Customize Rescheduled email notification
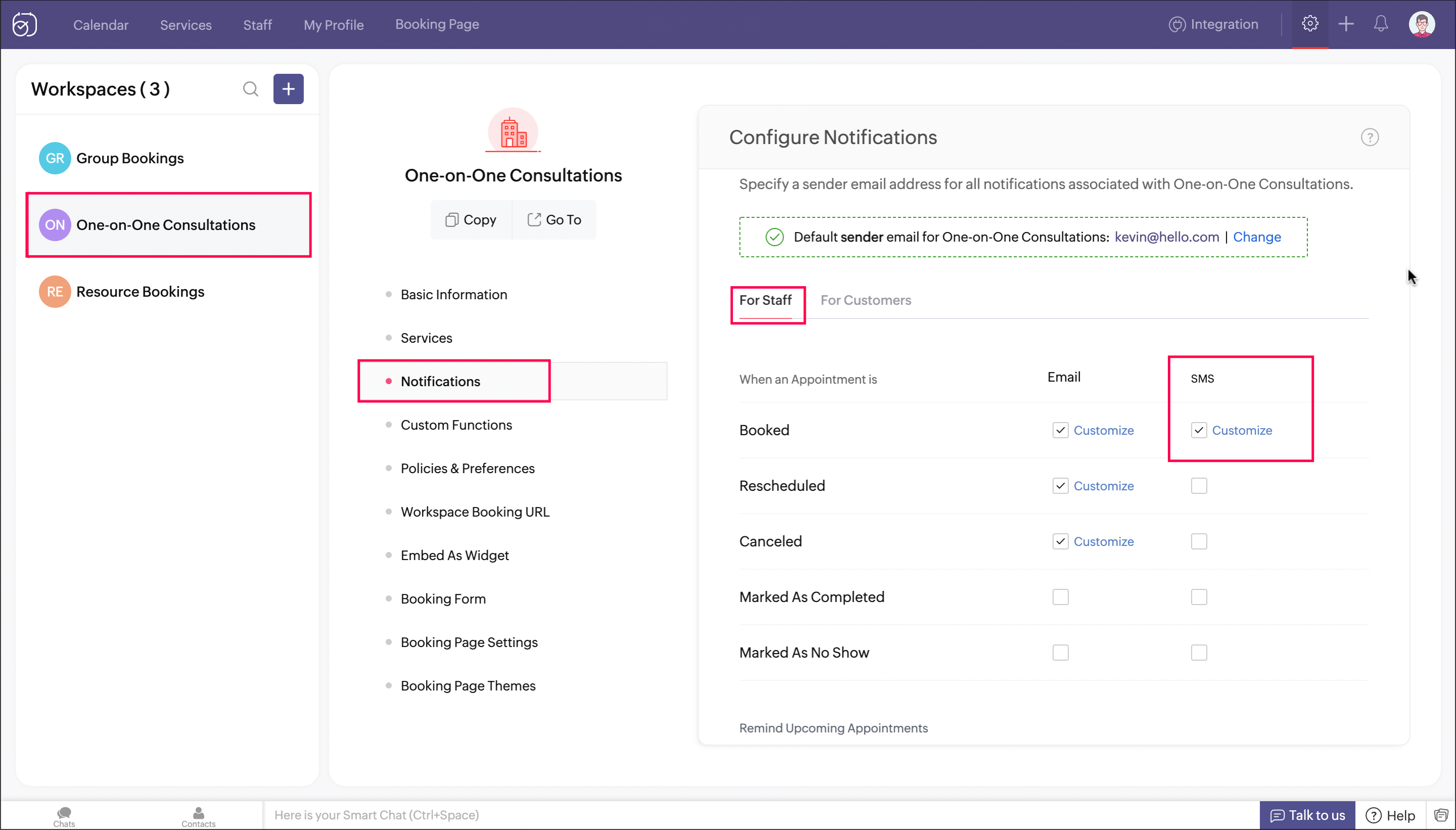The width and height of the screenshot is (1456, 830). 1103,486
